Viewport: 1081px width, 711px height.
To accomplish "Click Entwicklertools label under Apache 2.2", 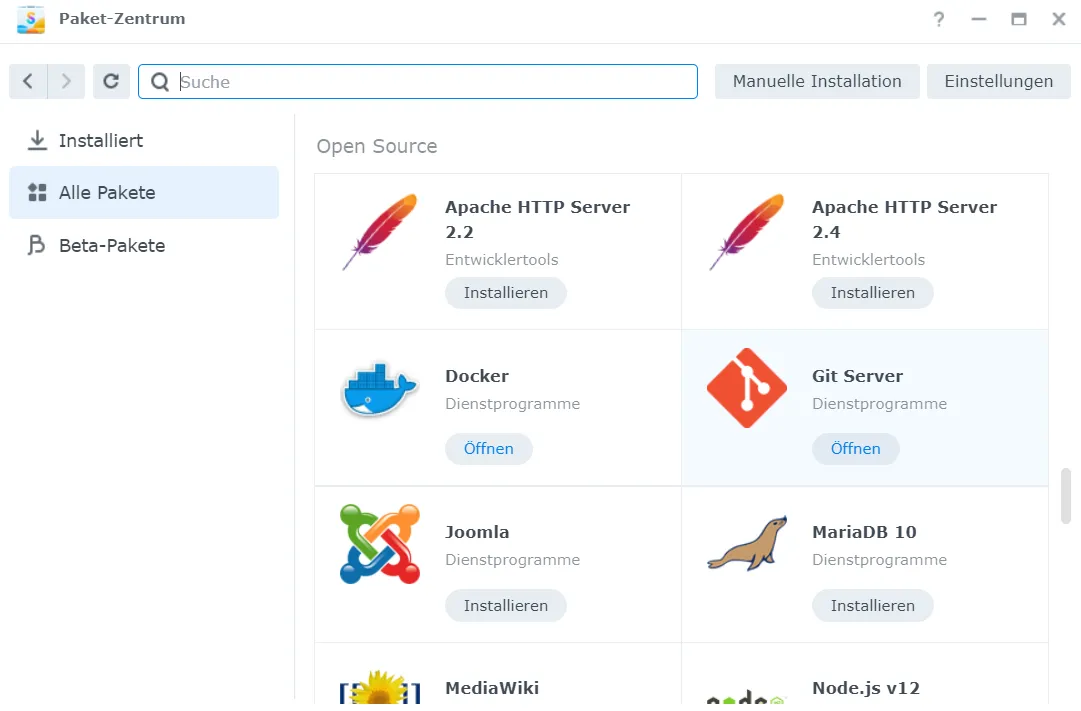I will coord(502,260).
